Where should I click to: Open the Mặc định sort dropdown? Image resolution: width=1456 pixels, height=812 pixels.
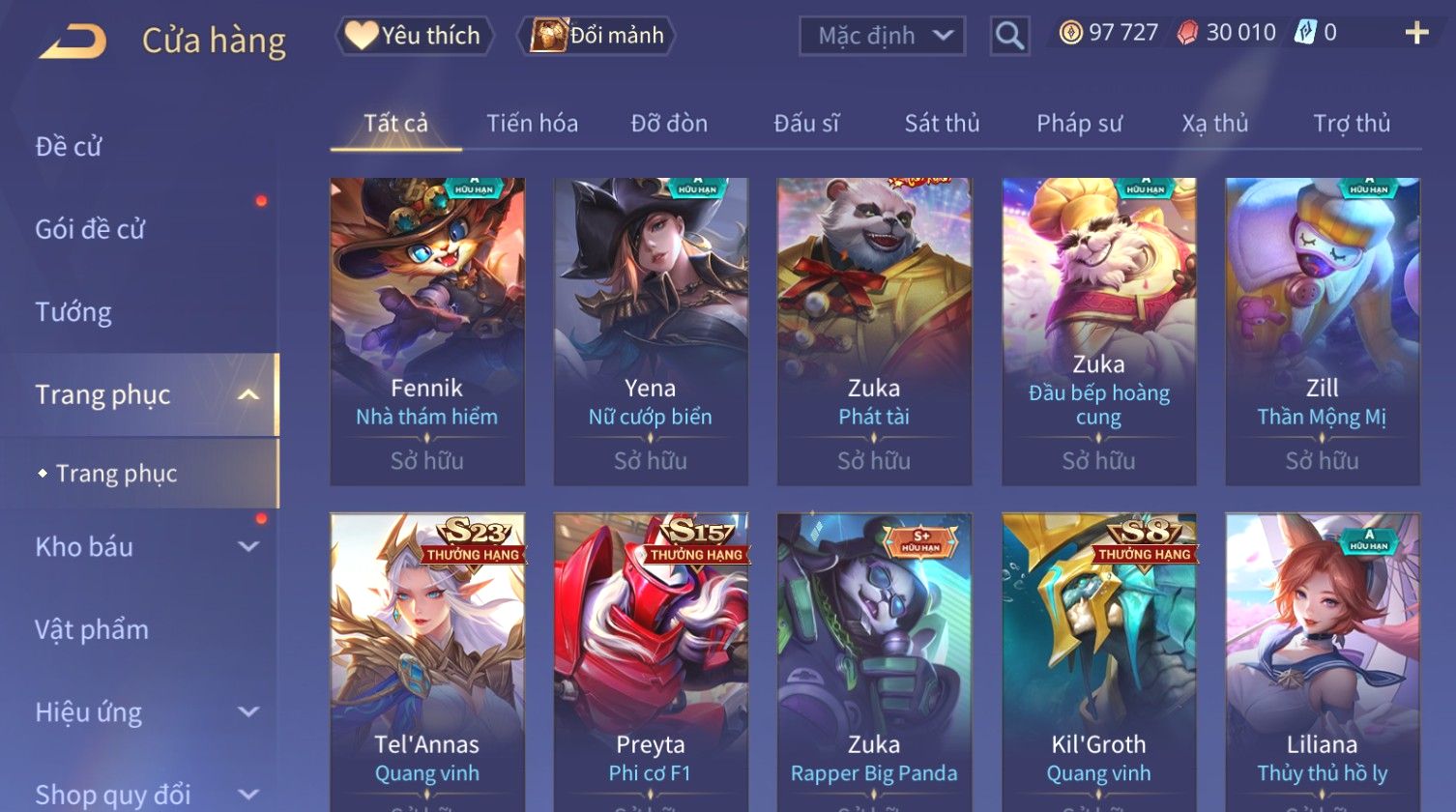click(882, 36)
